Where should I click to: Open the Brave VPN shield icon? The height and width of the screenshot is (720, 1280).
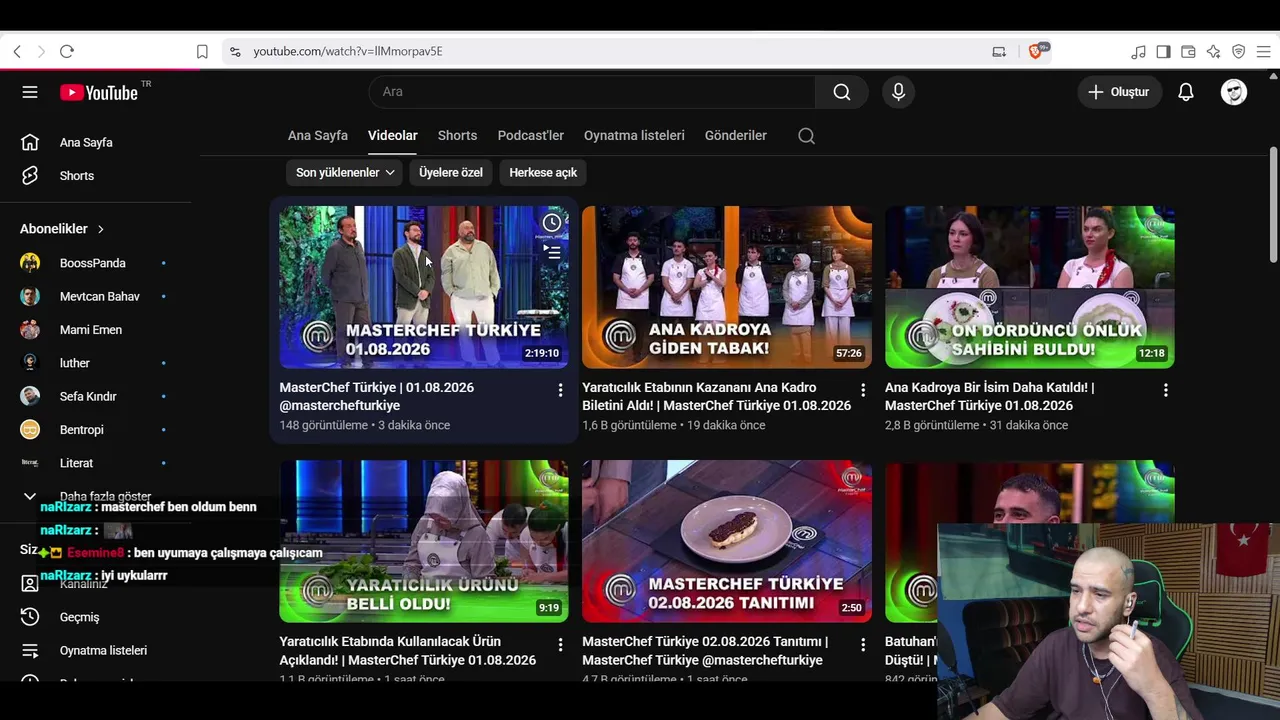pos(1238,52)
